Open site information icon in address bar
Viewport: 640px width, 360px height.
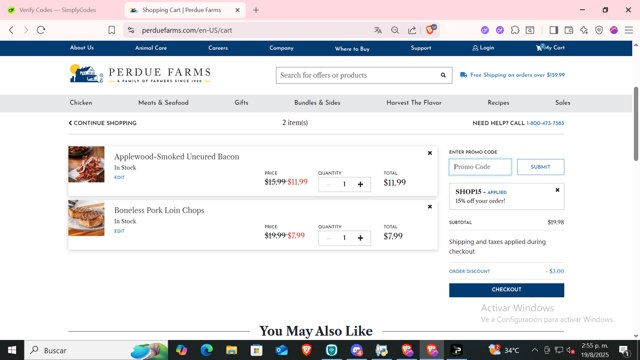coord(131,30)
